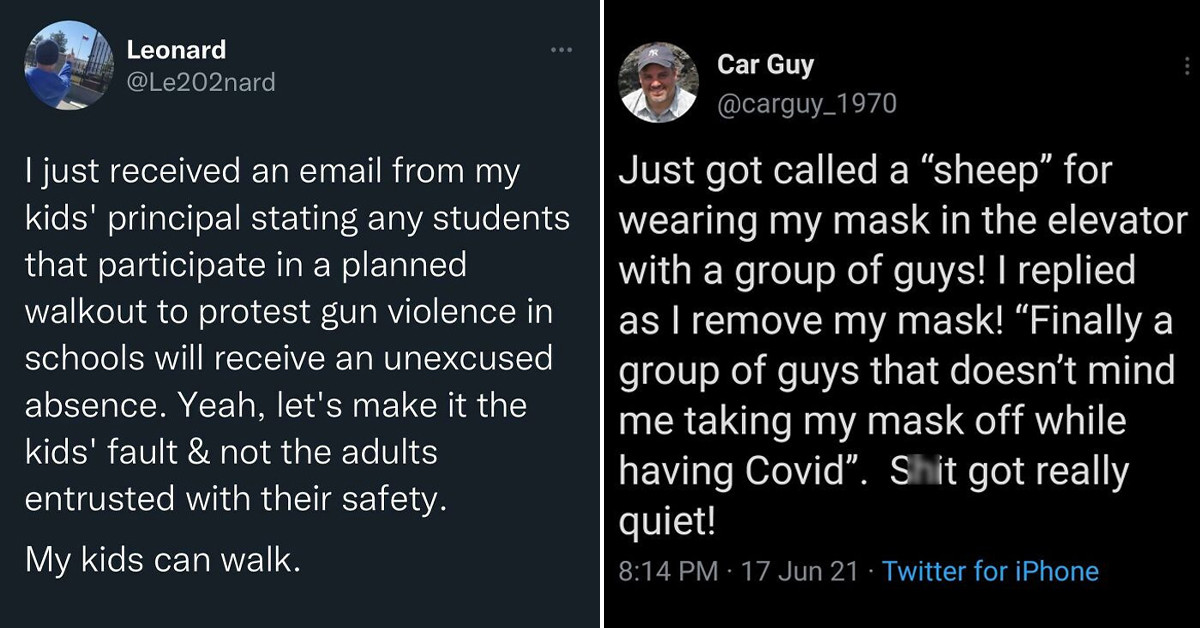Click the Leonard display name

(176, 50)
